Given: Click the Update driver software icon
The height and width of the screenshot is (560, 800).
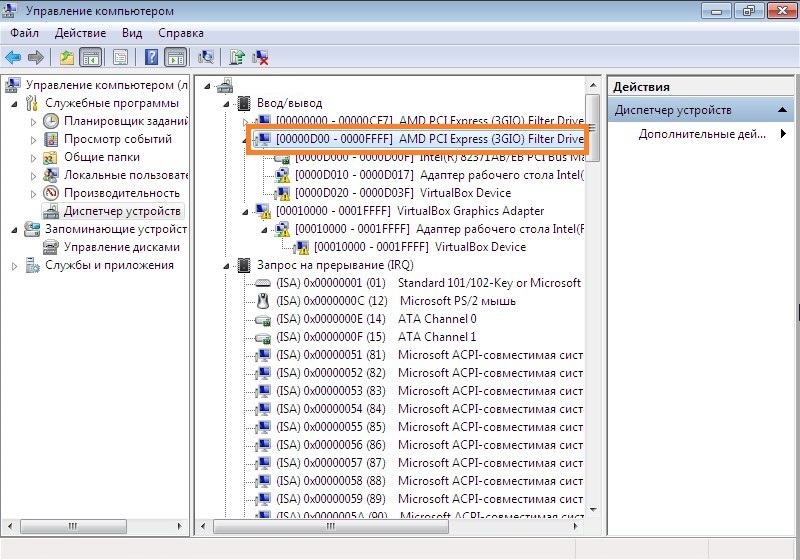Looking at the screenshot, I should point(237,57).
